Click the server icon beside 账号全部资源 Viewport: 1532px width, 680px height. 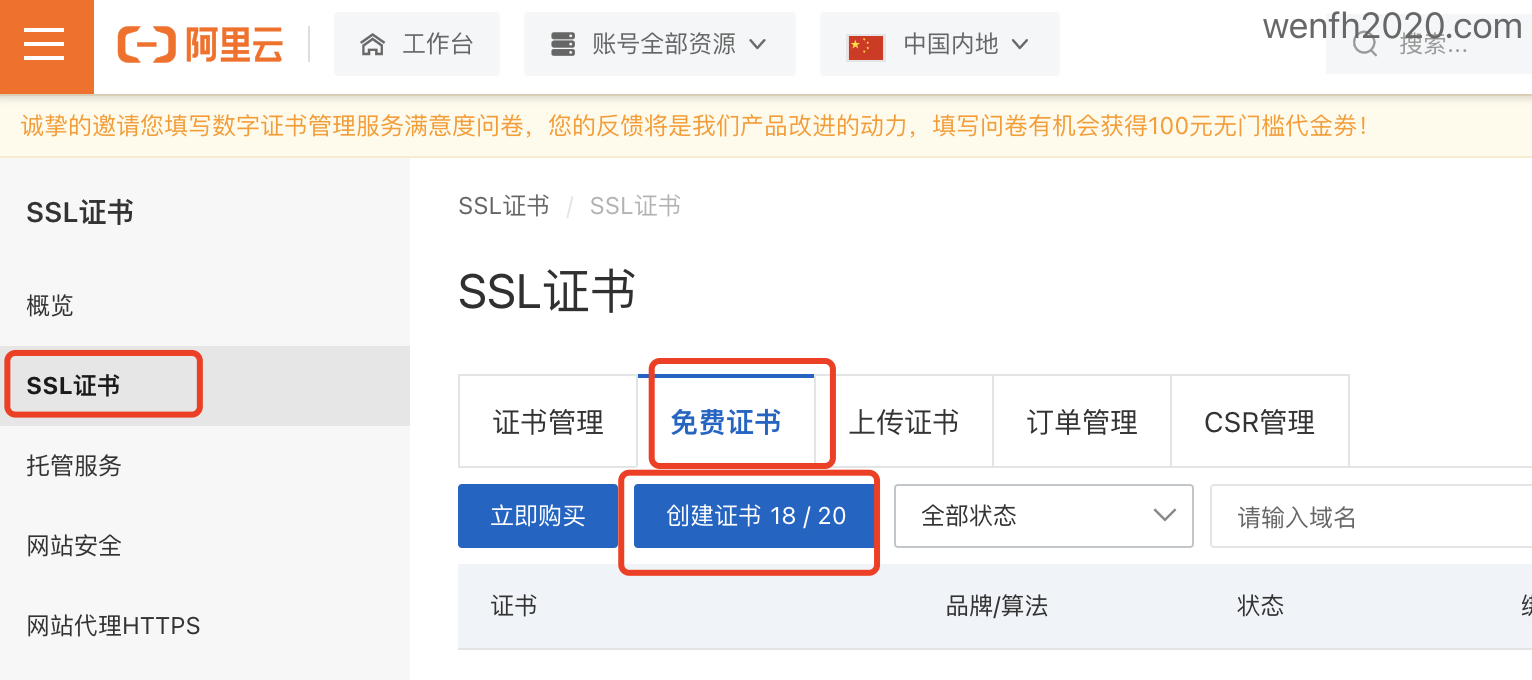pos(563,45)
